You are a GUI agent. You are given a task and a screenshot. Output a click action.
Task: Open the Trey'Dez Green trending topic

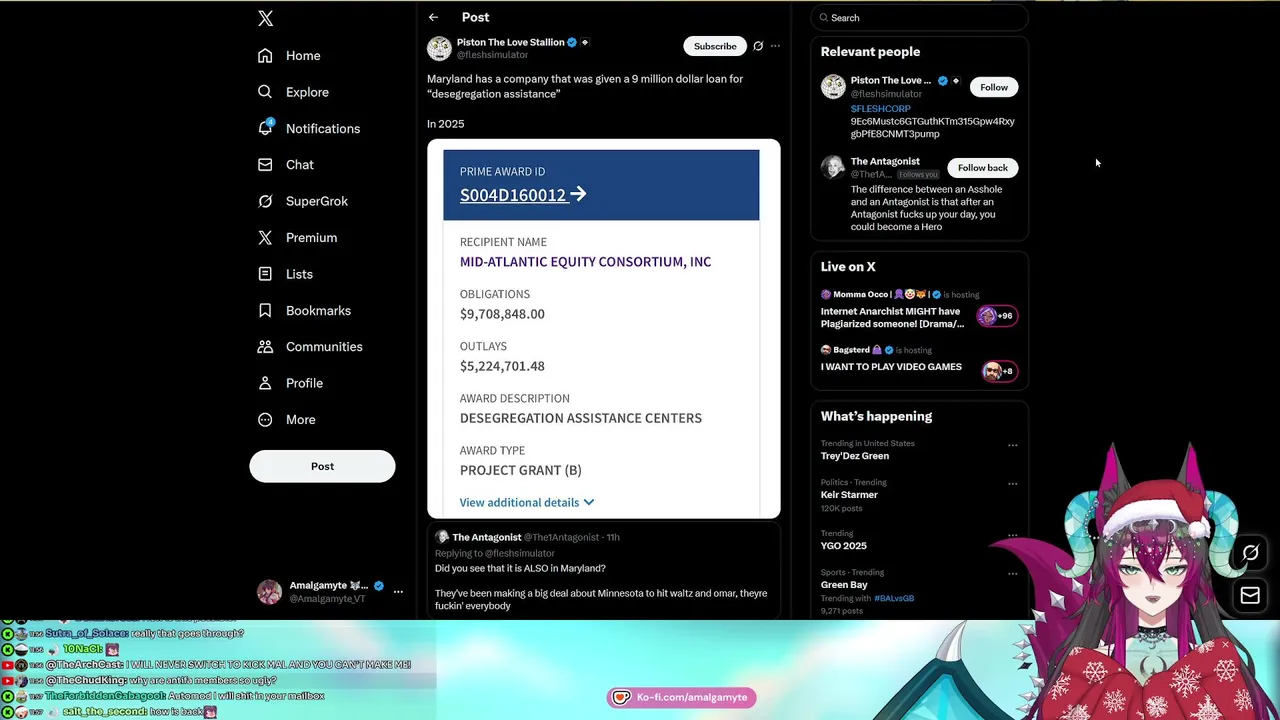855,456
